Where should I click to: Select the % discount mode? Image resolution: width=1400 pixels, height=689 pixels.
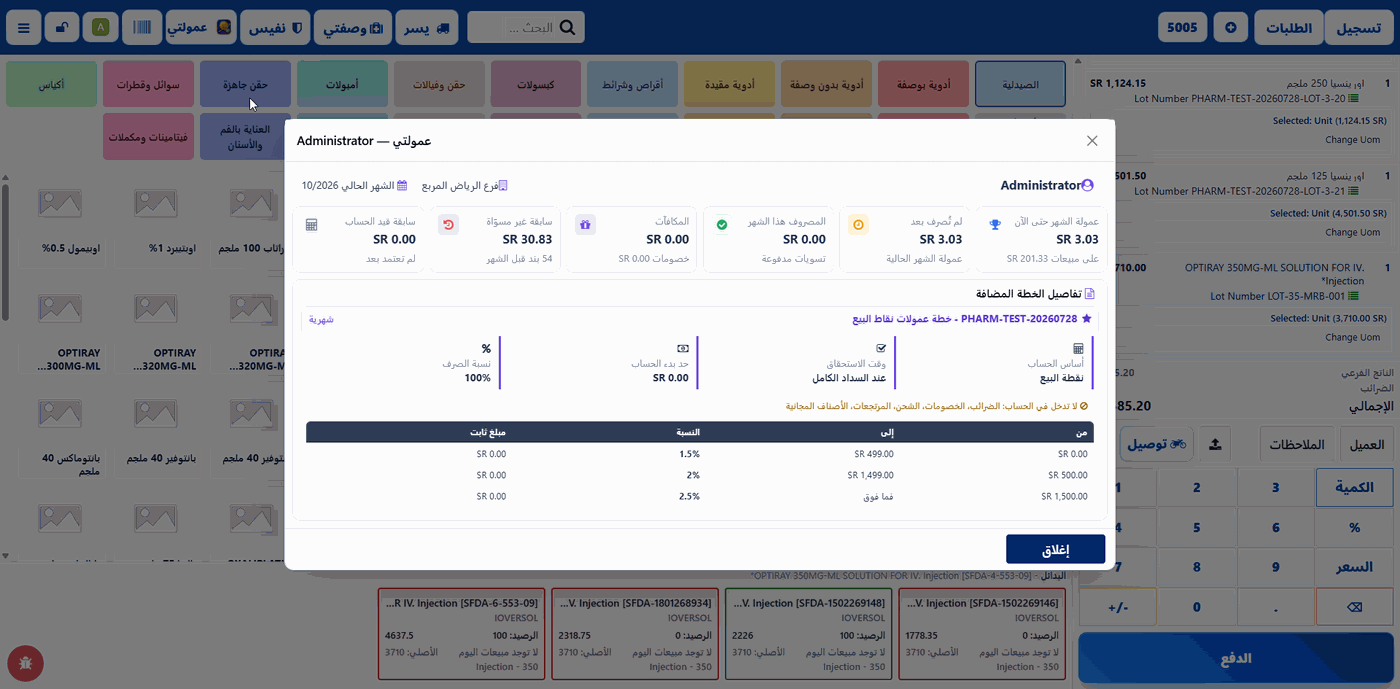[1354, 527]
